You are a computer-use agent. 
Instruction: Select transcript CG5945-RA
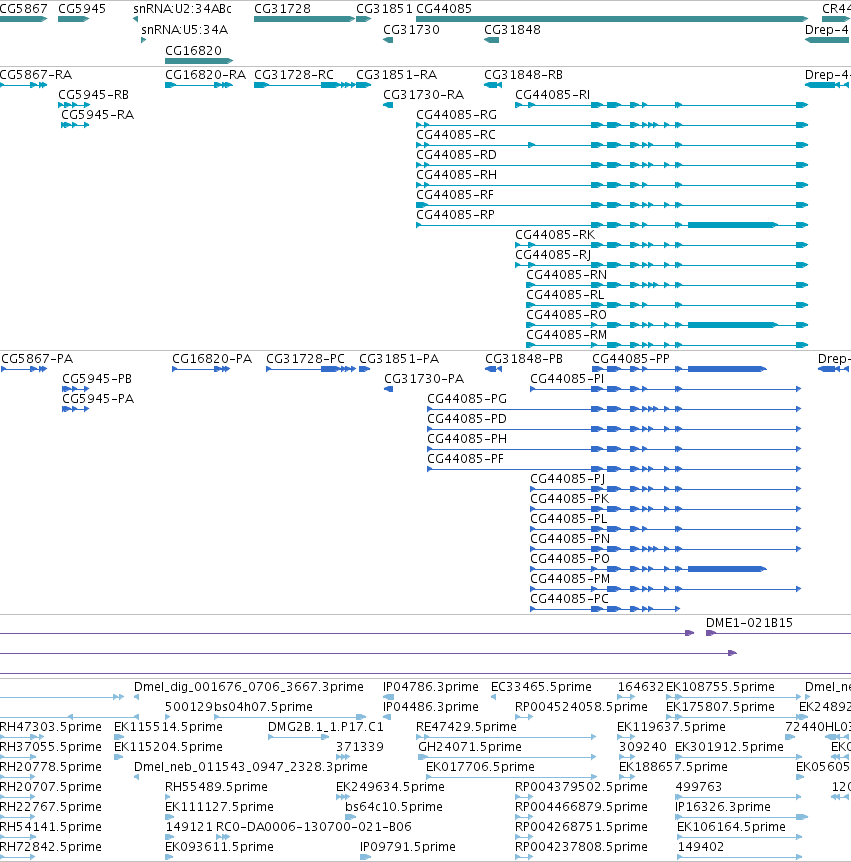point(97,114)
